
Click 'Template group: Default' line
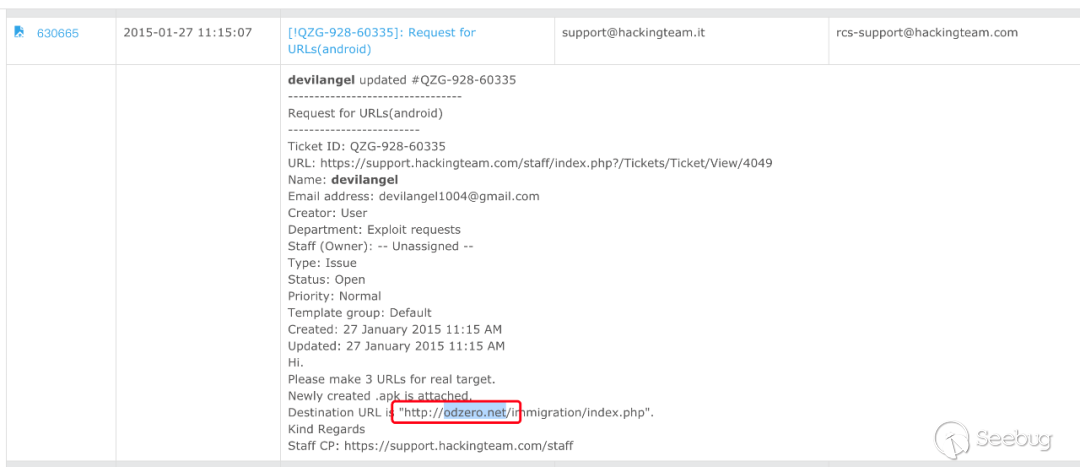point(360,313)
